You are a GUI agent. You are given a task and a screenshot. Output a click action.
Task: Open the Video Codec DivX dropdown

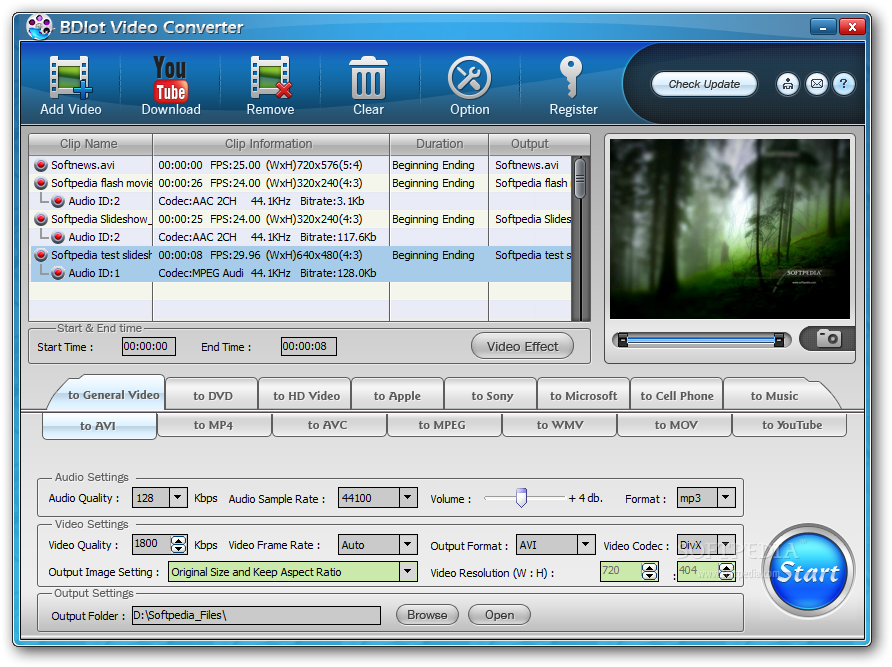(726, 545)
